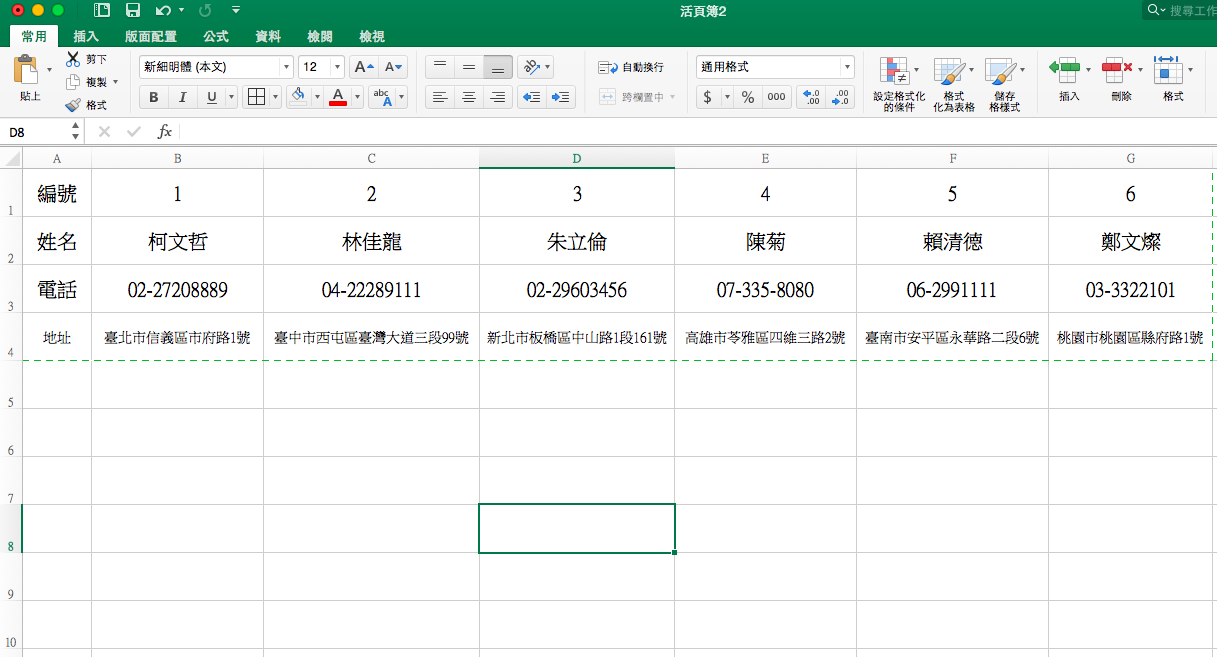This screenshot has height=657, width=1217.
Task: Click the Undo arrow icon
Action: coord(163,10)
